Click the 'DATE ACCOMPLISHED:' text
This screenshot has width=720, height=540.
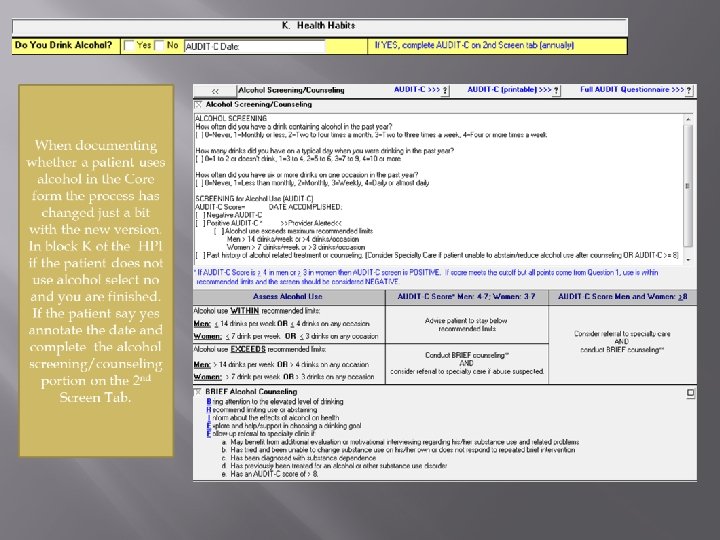[305, 207]
